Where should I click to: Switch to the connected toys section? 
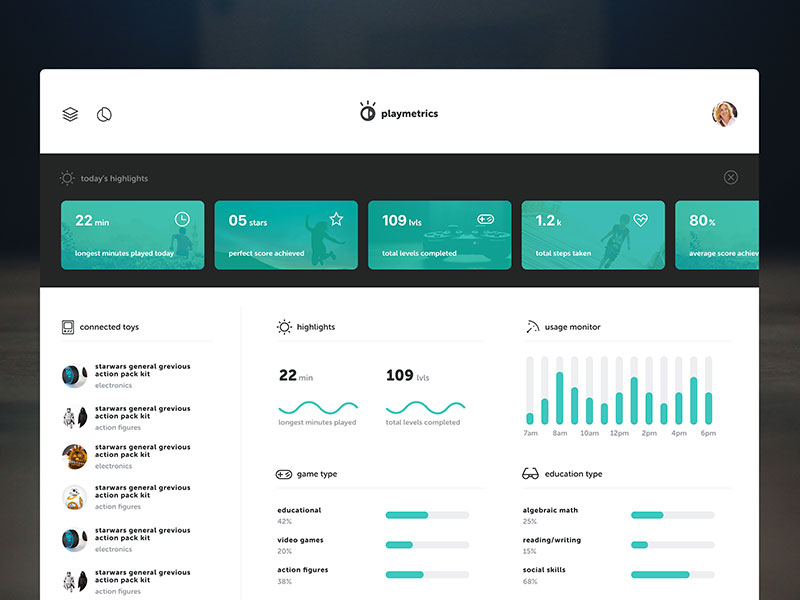pyautogui.click(x=109, y=326)
